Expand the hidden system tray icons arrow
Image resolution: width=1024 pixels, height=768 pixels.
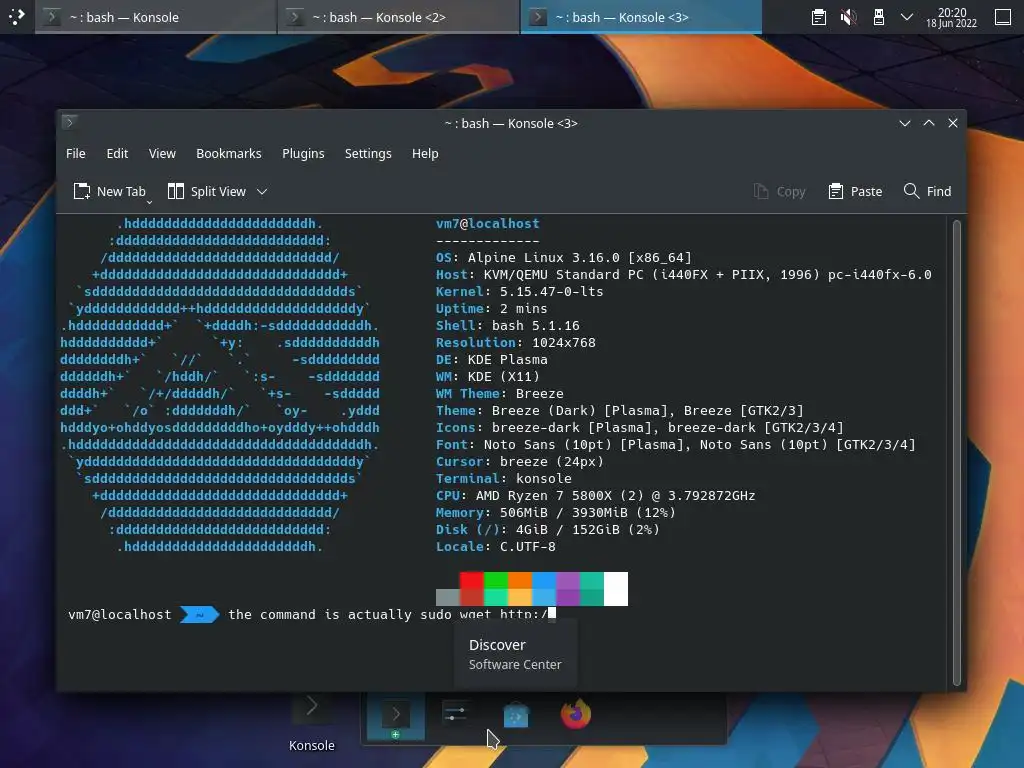click(906, 17)
